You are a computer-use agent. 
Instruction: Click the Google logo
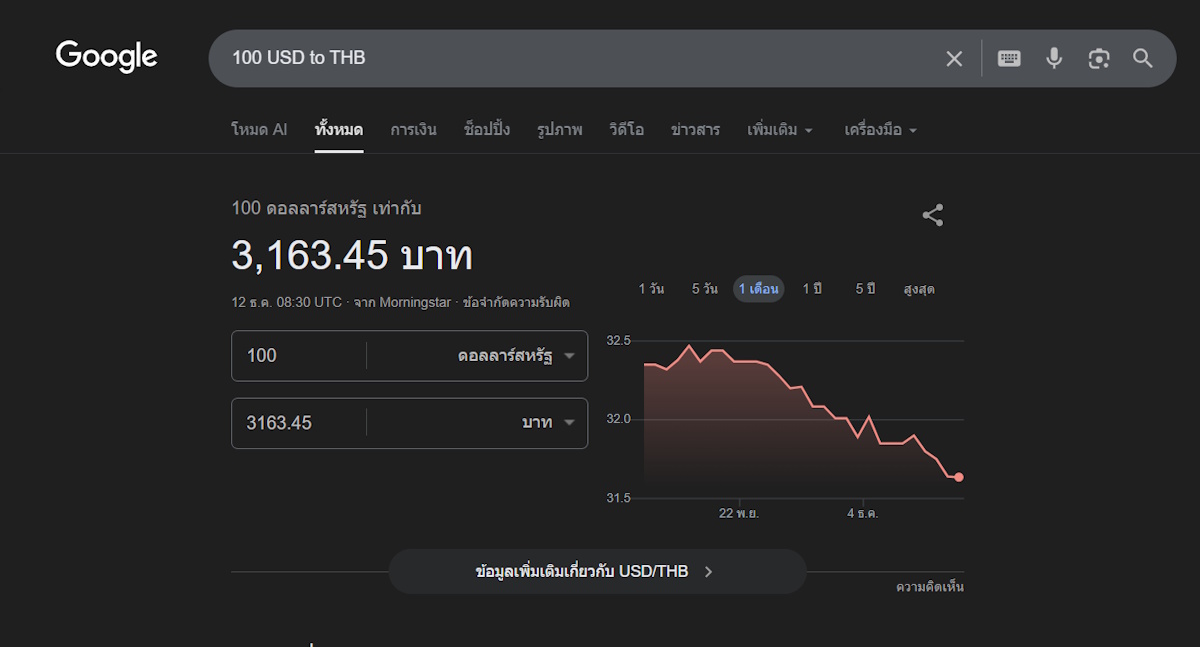pos(107,57)
